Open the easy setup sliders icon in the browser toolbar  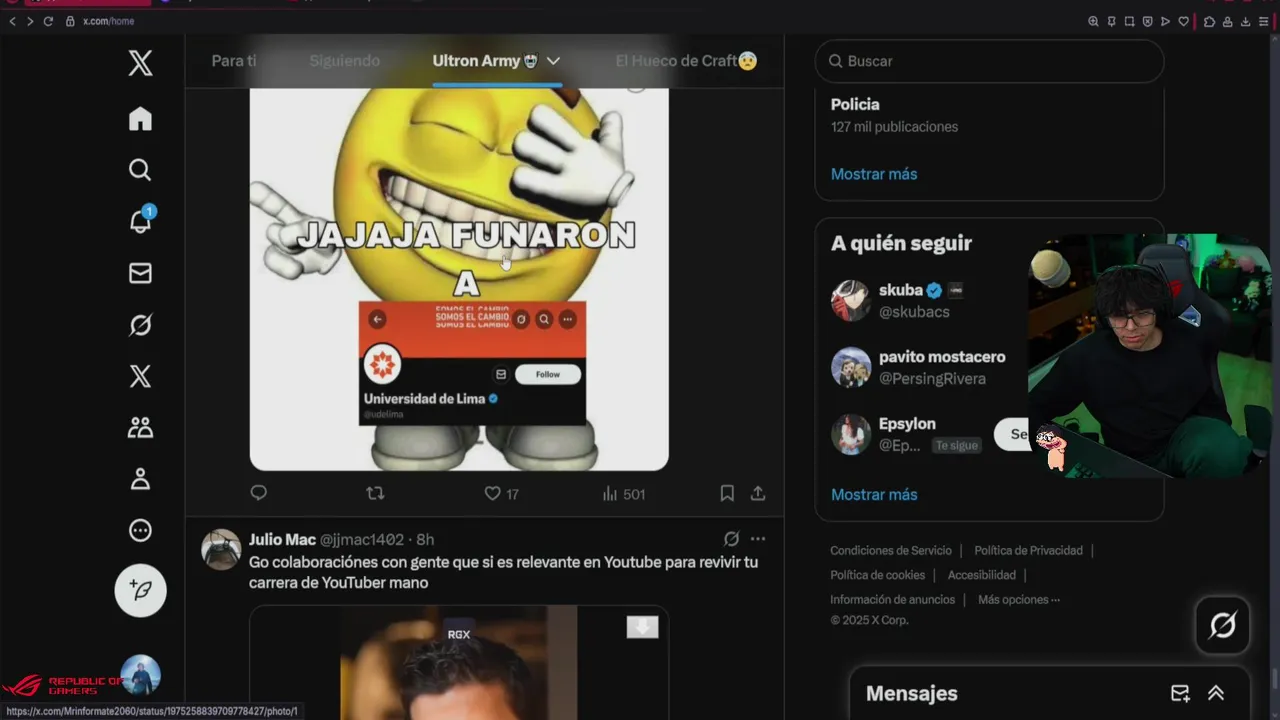[1263, 21]
